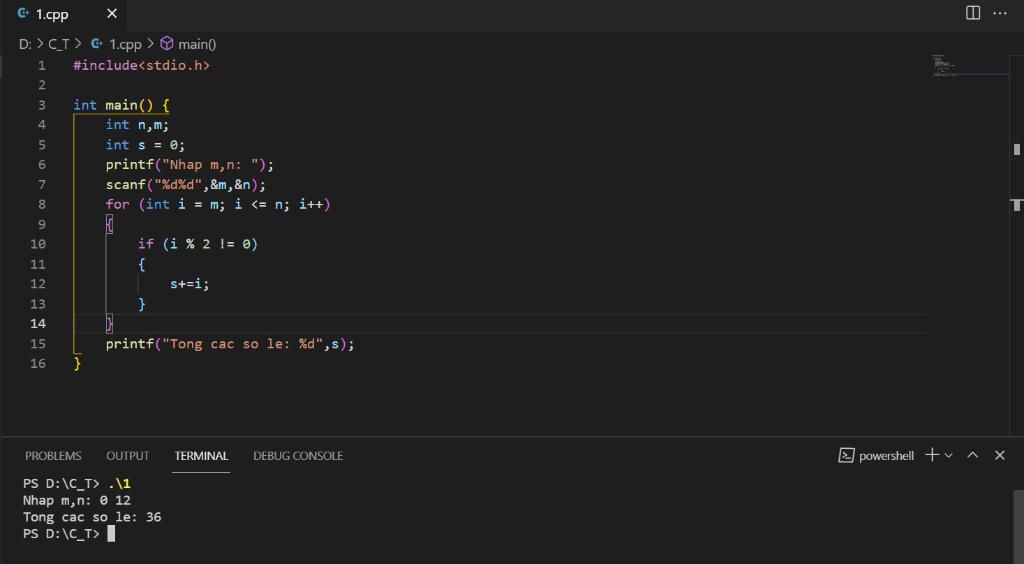
Task: Open the 1.cpp breadcrumb file entry
Action: pyautogui.click(x=125, y=44)
